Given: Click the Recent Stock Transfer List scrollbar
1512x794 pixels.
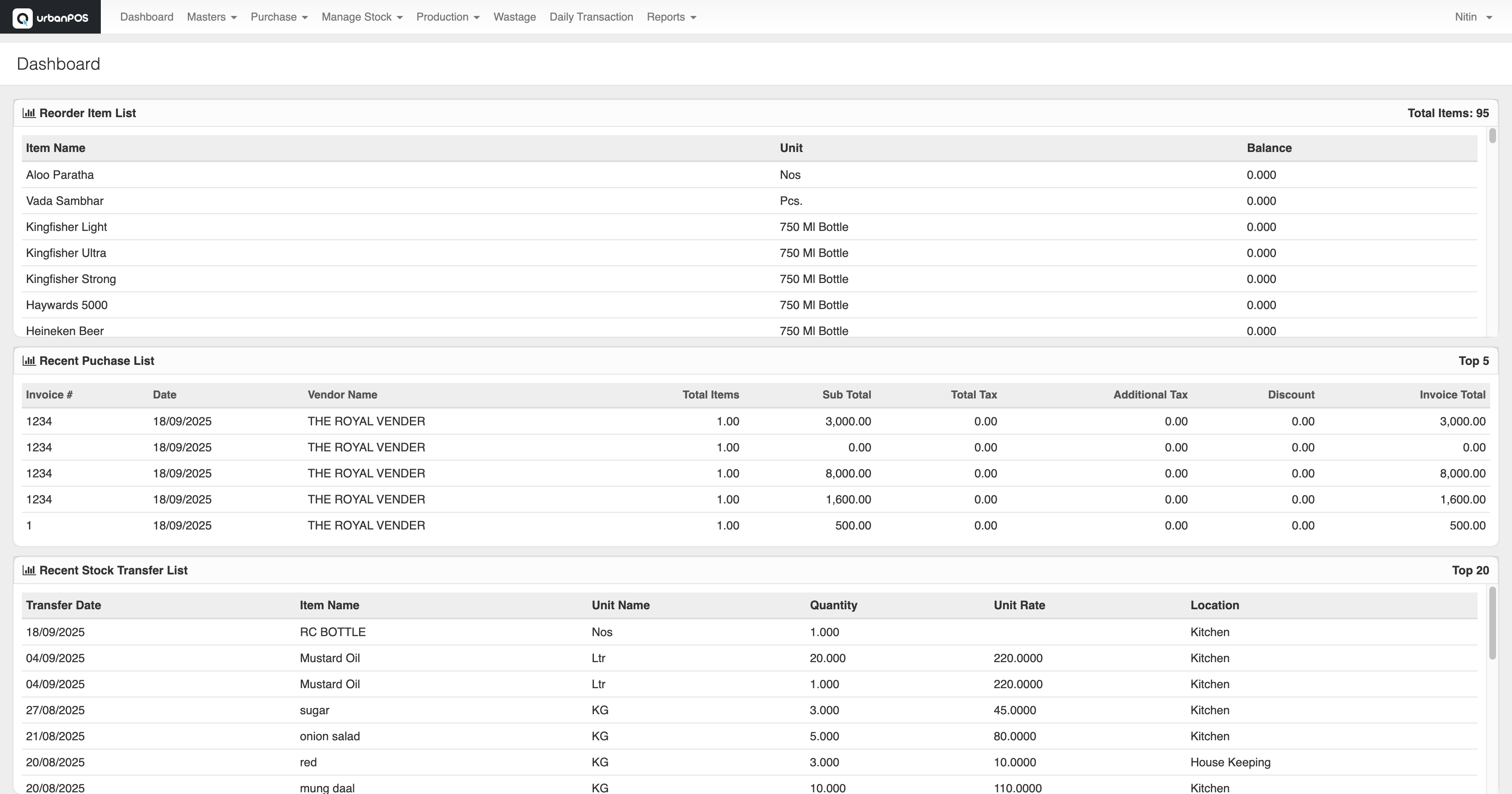Looking at the screenshot, I should (1493, 623).
